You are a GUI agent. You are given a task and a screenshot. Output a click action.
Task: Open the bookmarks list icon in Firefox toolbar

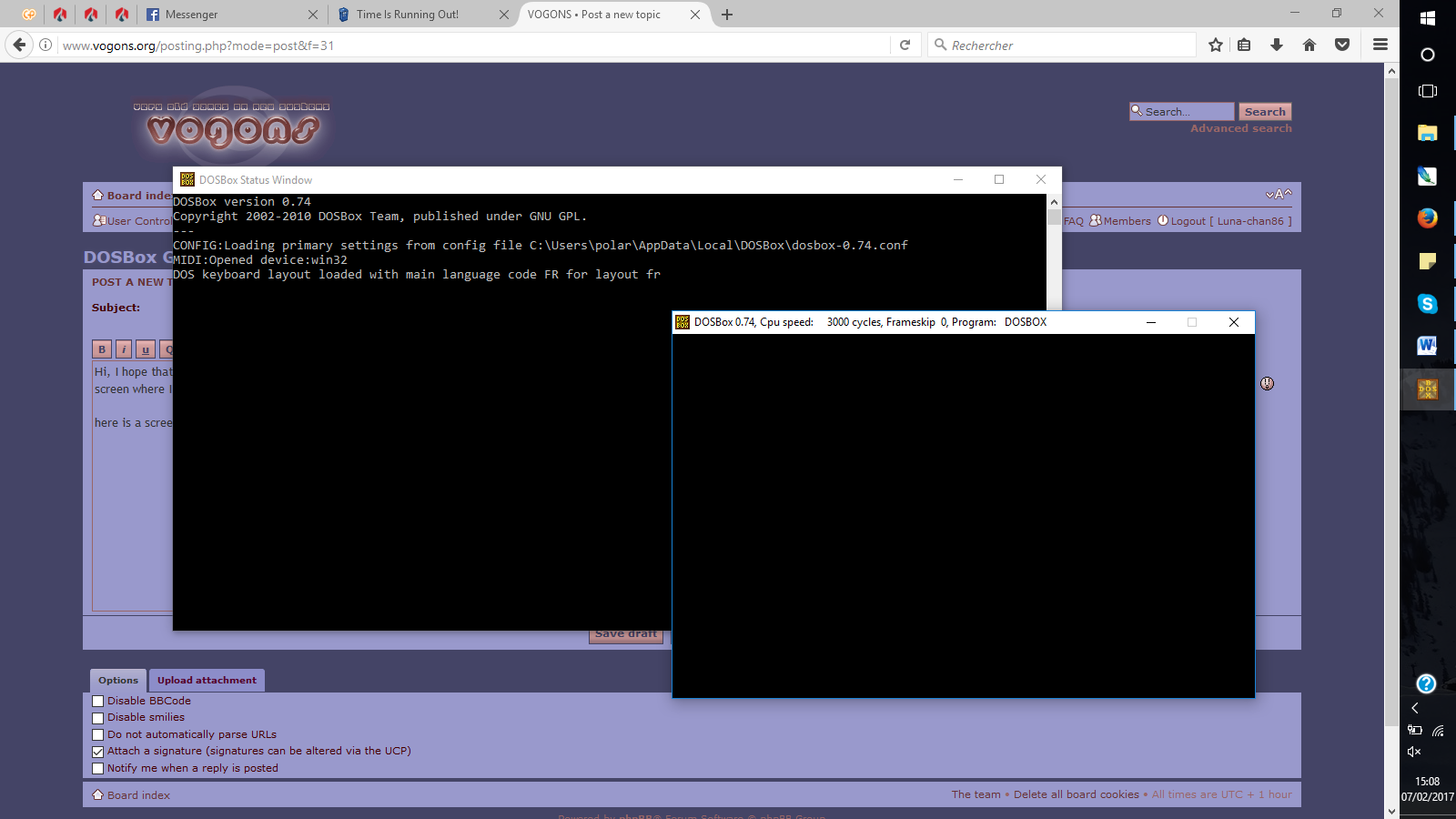tap(1244, 45)
